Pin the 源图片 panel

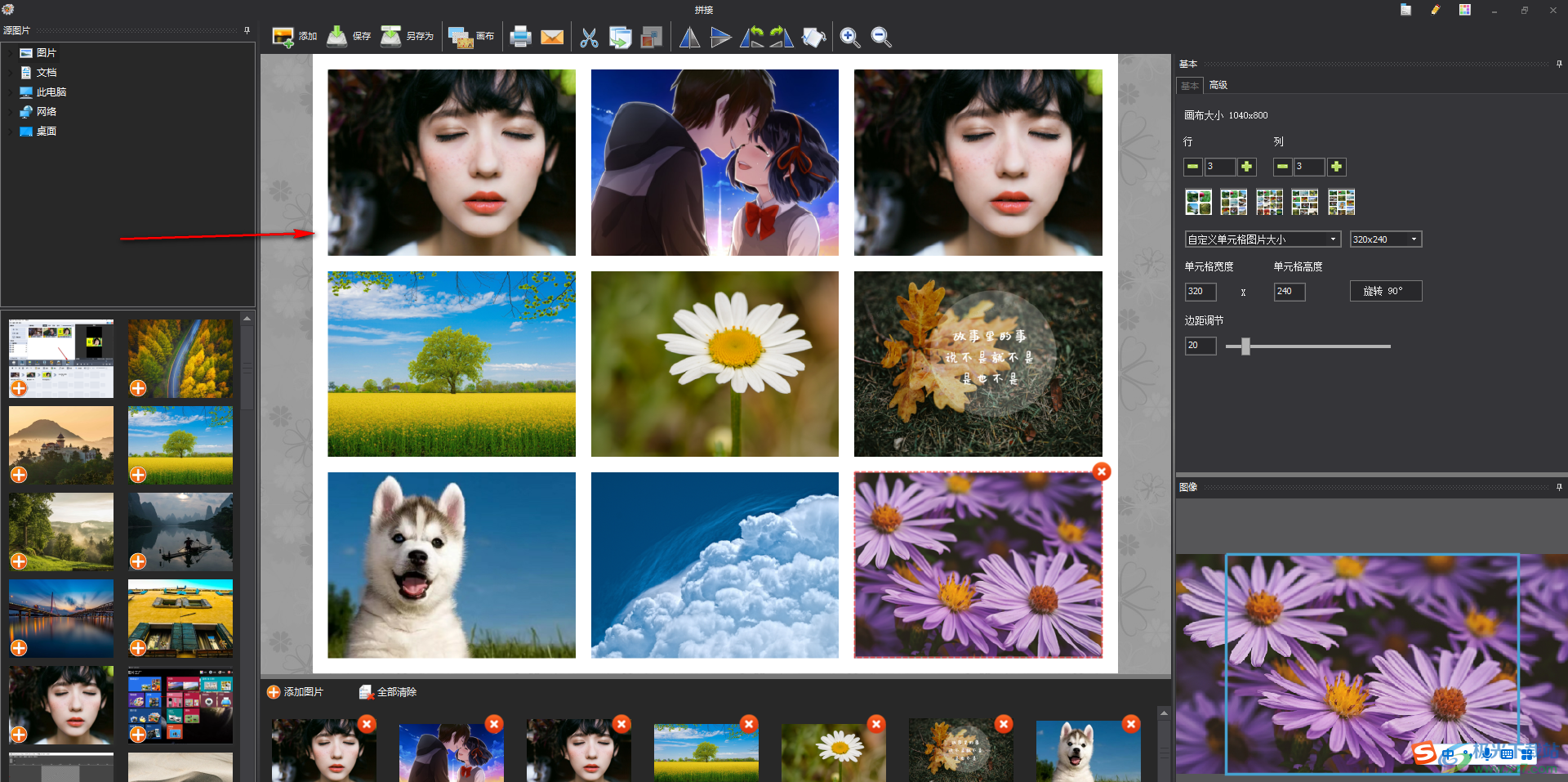click(x=247, y=30)
